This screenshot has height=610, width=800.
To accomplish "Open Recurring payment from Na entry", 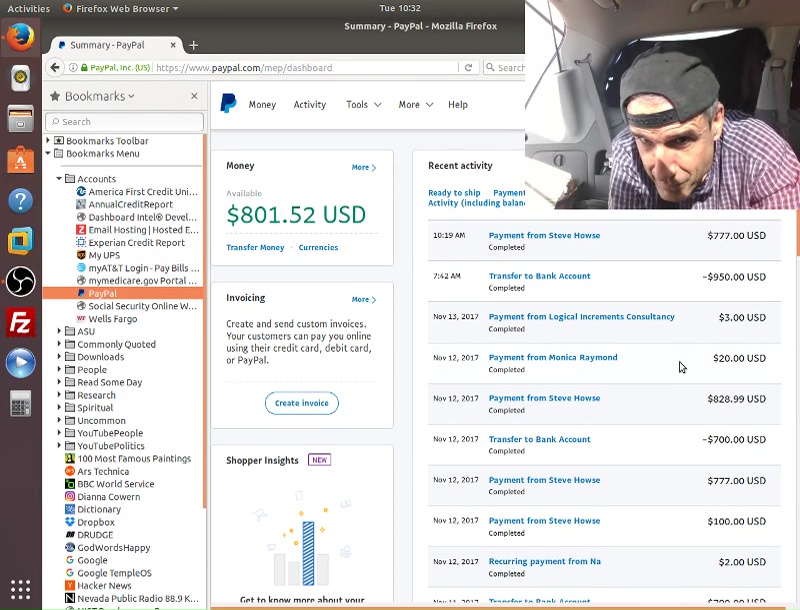I will (x=544, y=562).
